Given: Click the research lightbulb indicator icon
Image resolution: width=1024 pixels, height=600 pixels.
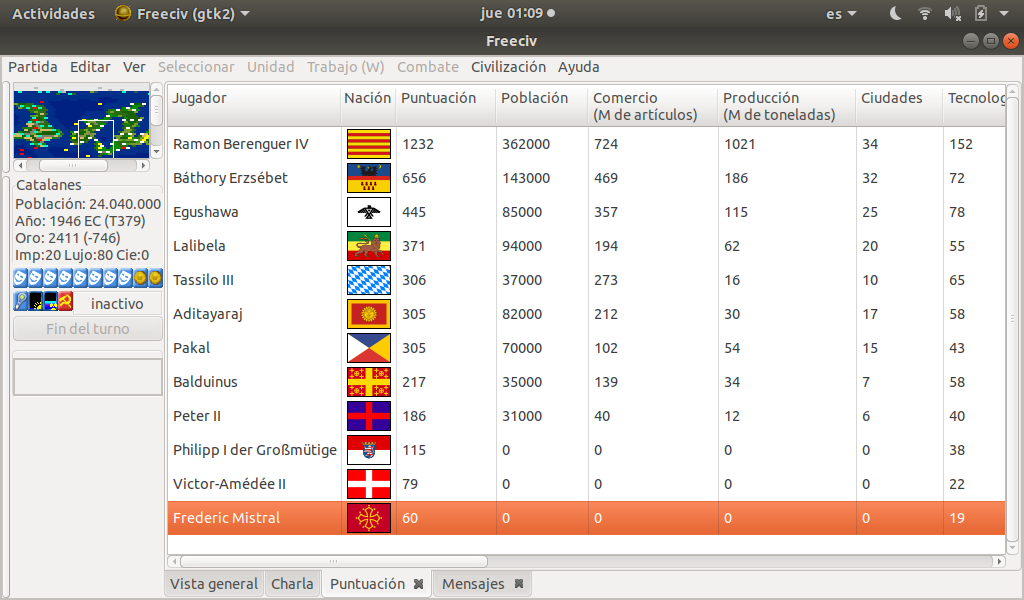Looking at the screenshot, I should point(21,301).
